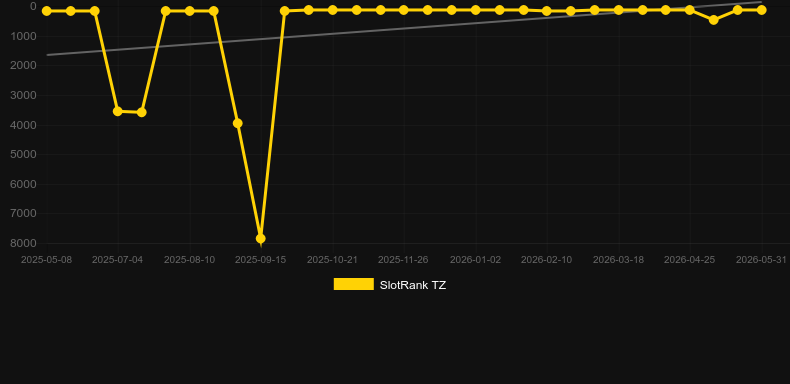Click the yellow SlotRank TZ legend swatch
This screenshot has height=384, width=790.
coord(354,284)
